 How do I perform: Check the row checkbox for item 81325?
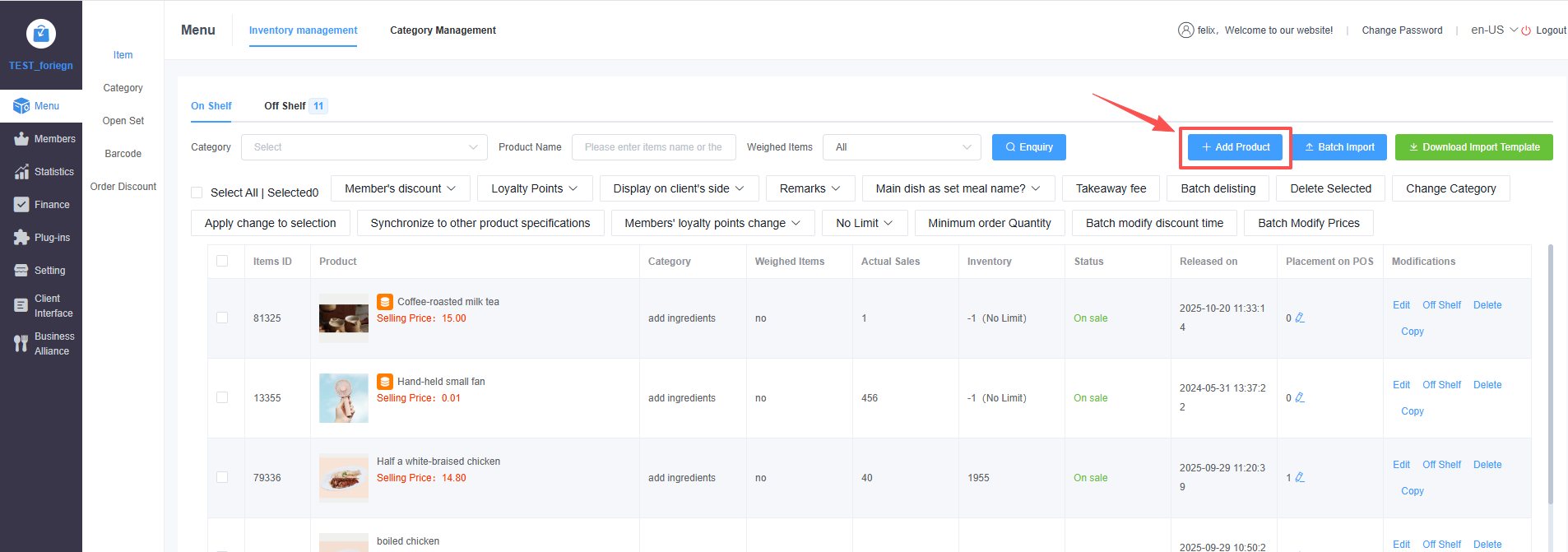tap(222, 318)
